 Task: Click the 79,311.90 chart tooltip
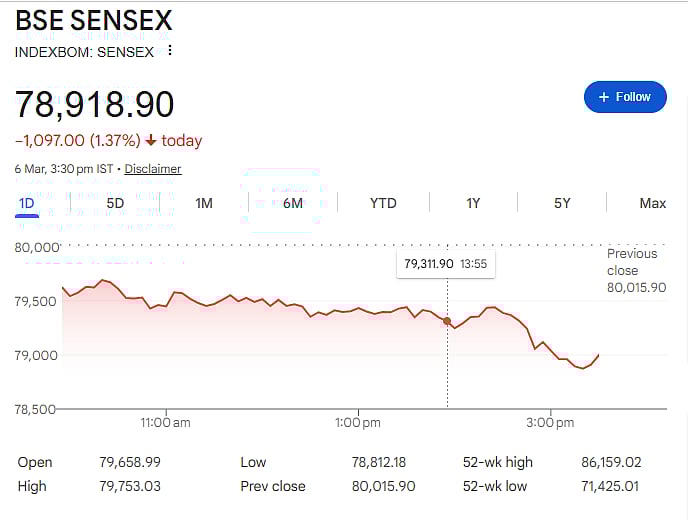coord(446,264)
